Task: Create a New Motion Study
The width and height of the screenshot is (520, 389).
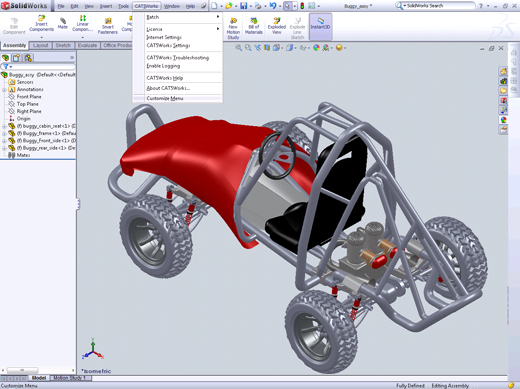Action: [233, 28]
